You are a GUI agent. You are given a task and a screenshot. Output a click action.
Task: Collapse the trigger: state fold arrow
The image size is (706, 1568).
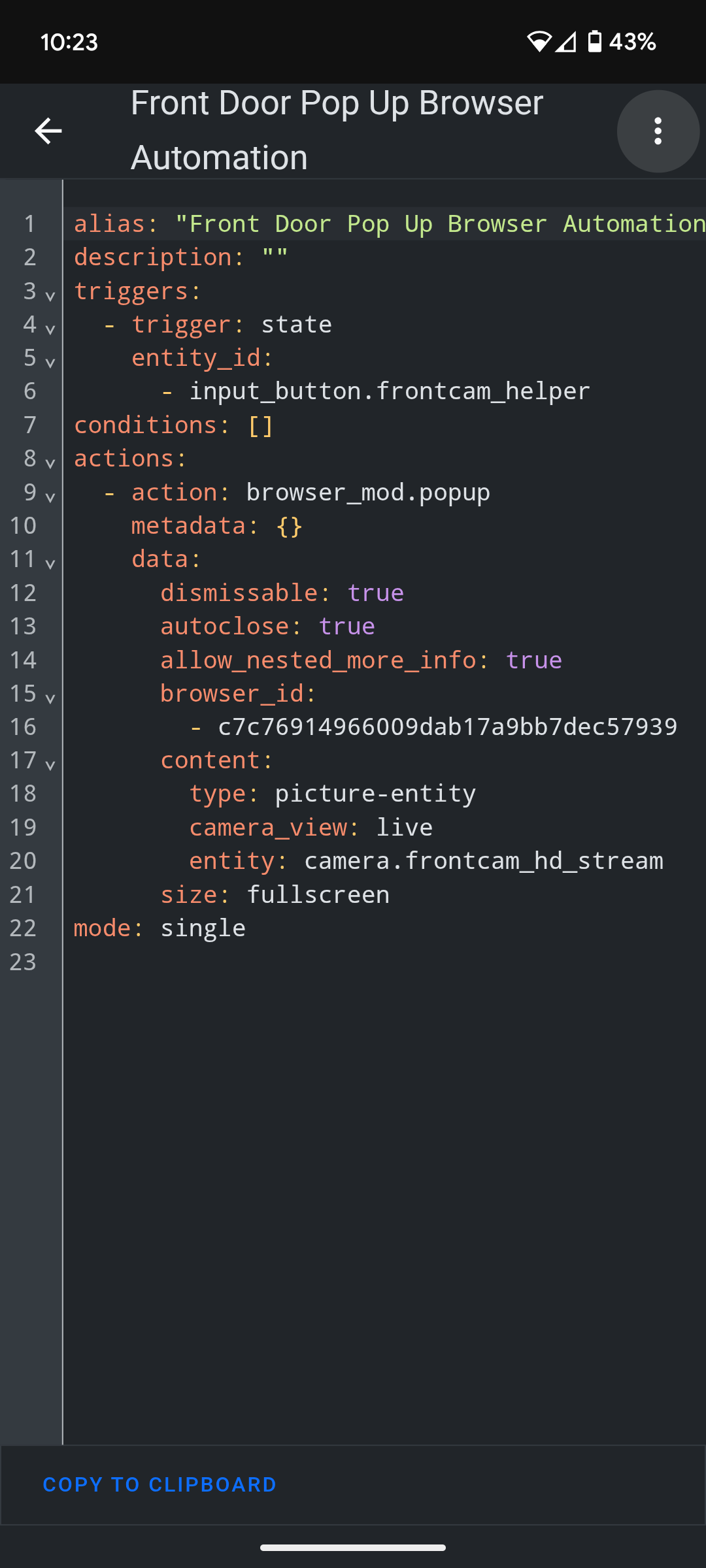click(50, 329)
